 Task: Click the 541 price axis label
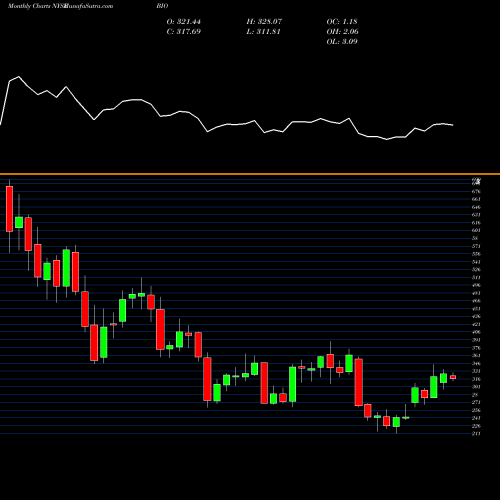point(476,262)
